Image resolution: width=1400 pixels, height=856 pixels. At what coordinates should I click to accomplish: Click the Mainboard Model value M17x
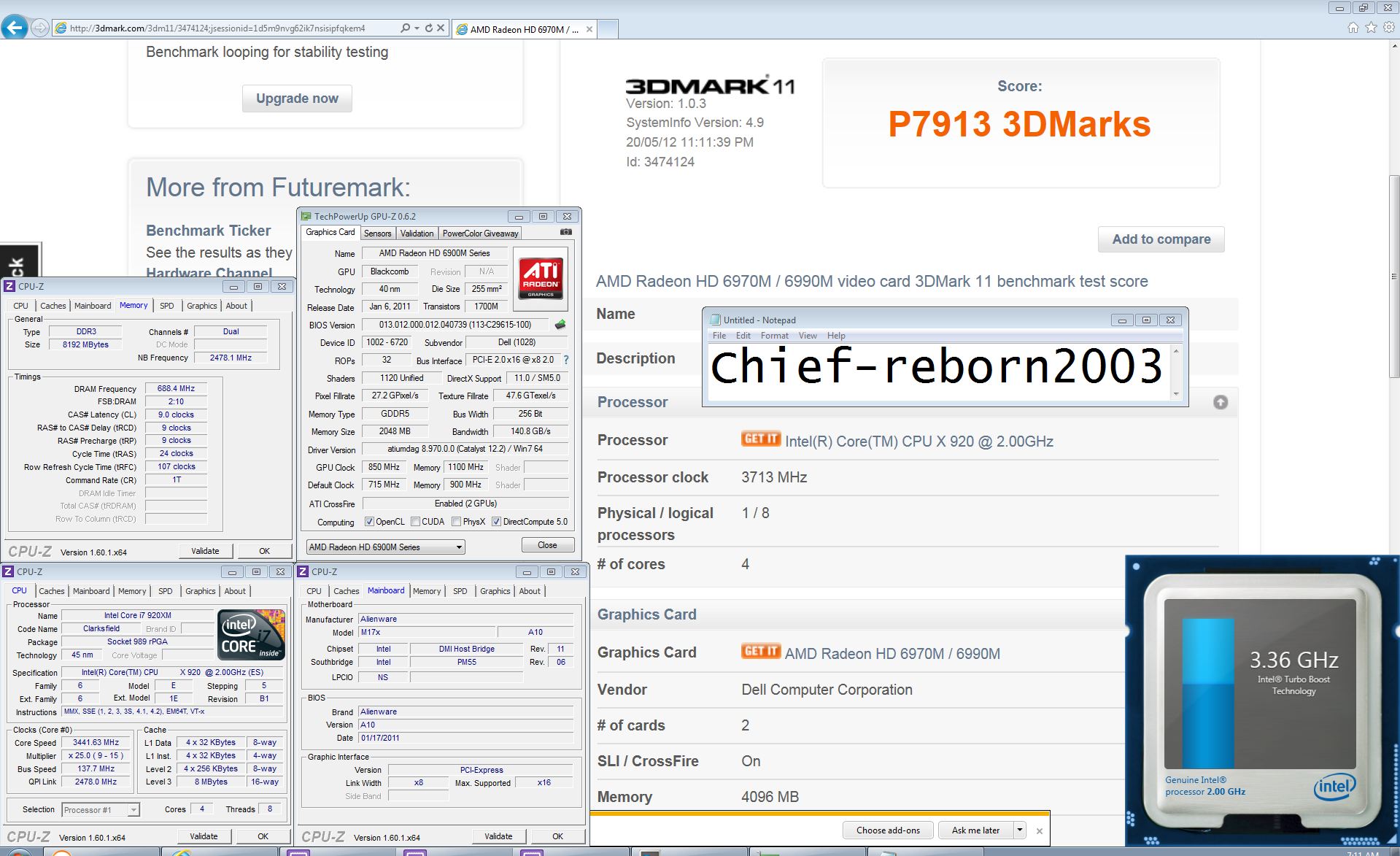click(425, 632)
